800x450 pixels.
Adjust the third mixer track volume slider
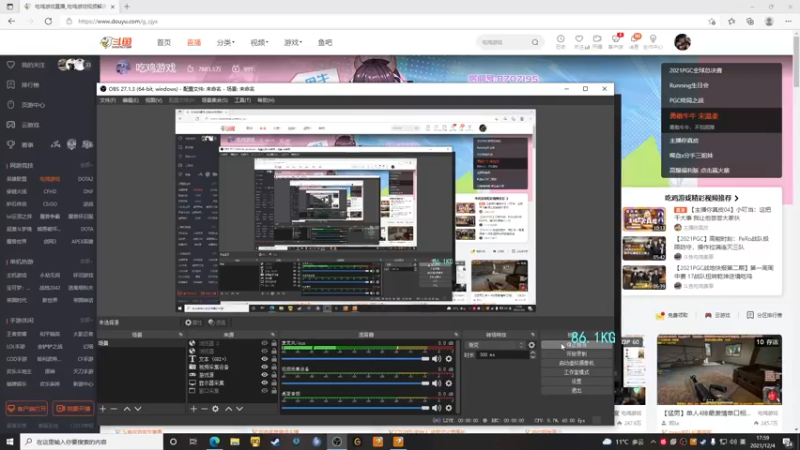pos(356,408)
